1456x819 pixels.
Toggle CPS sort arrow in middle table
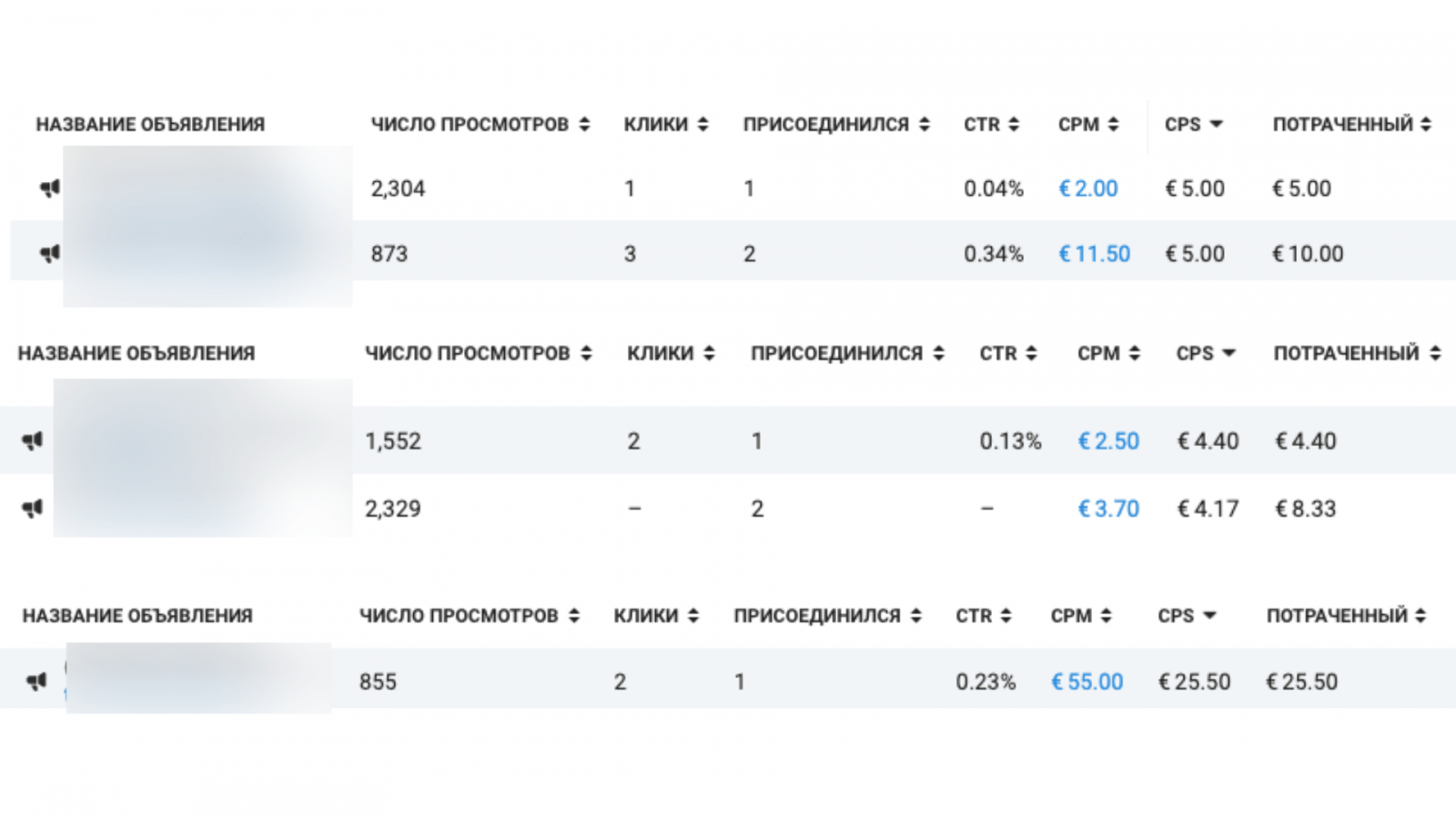[x=1228, y=353]
